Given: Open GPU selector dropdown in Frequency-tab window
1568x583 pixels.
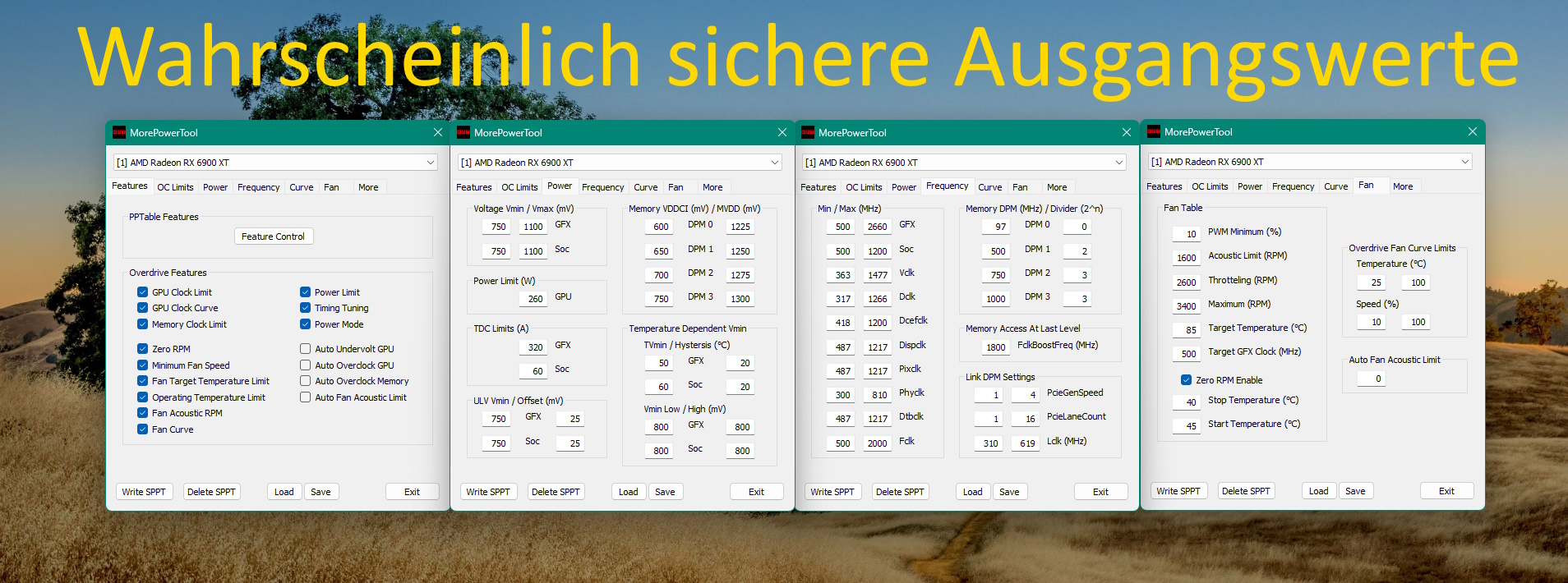Looking at the screenshot, I should click(x=964, y=163).
